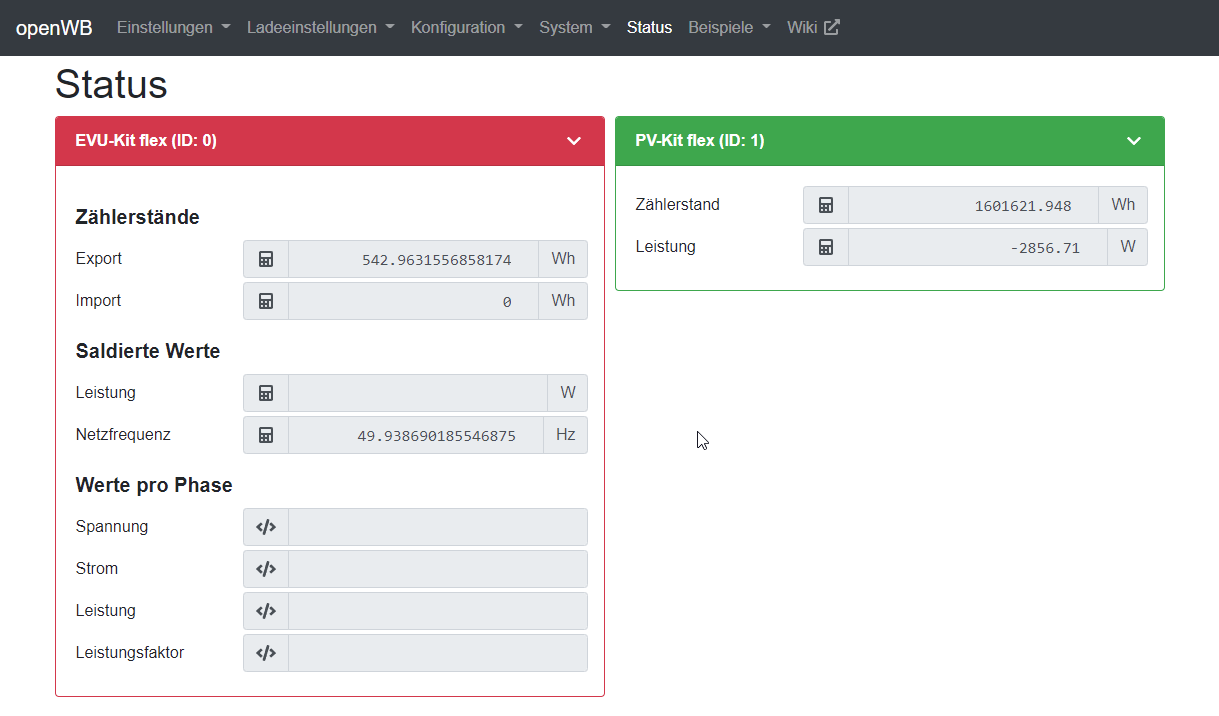Screen dimensions: 1219x716
Task: Click the code icon beside Strom
Action: [x=266, y=569]
